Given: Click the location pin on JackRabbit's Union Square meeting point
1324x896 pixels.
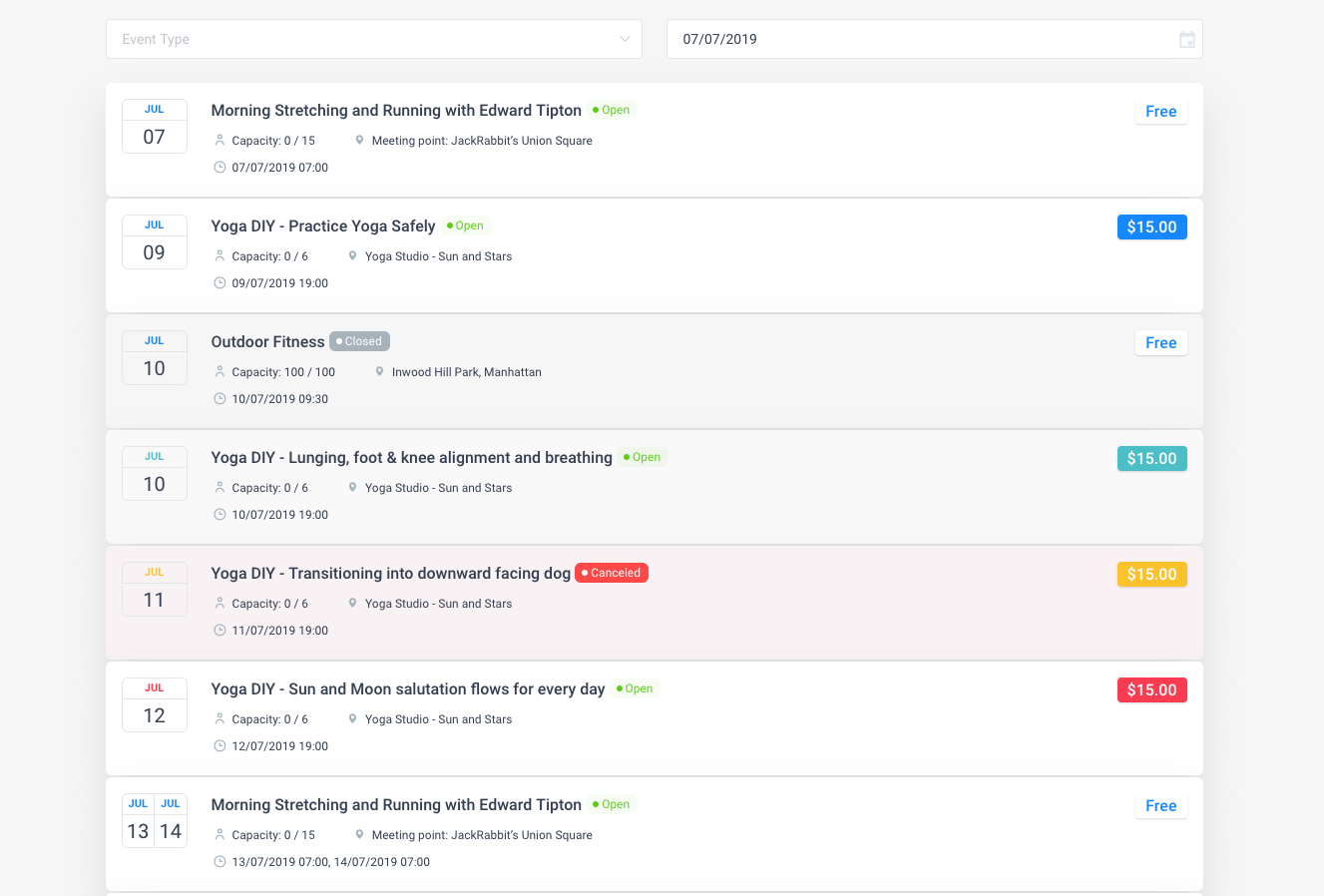Looking at the screenshot, I should (x=359, y=140).
